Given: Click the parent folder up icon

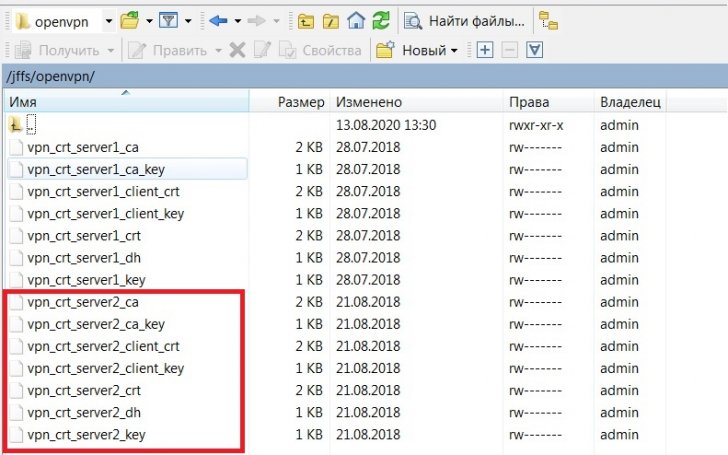Looking at the screenshot, I should 16,124.
